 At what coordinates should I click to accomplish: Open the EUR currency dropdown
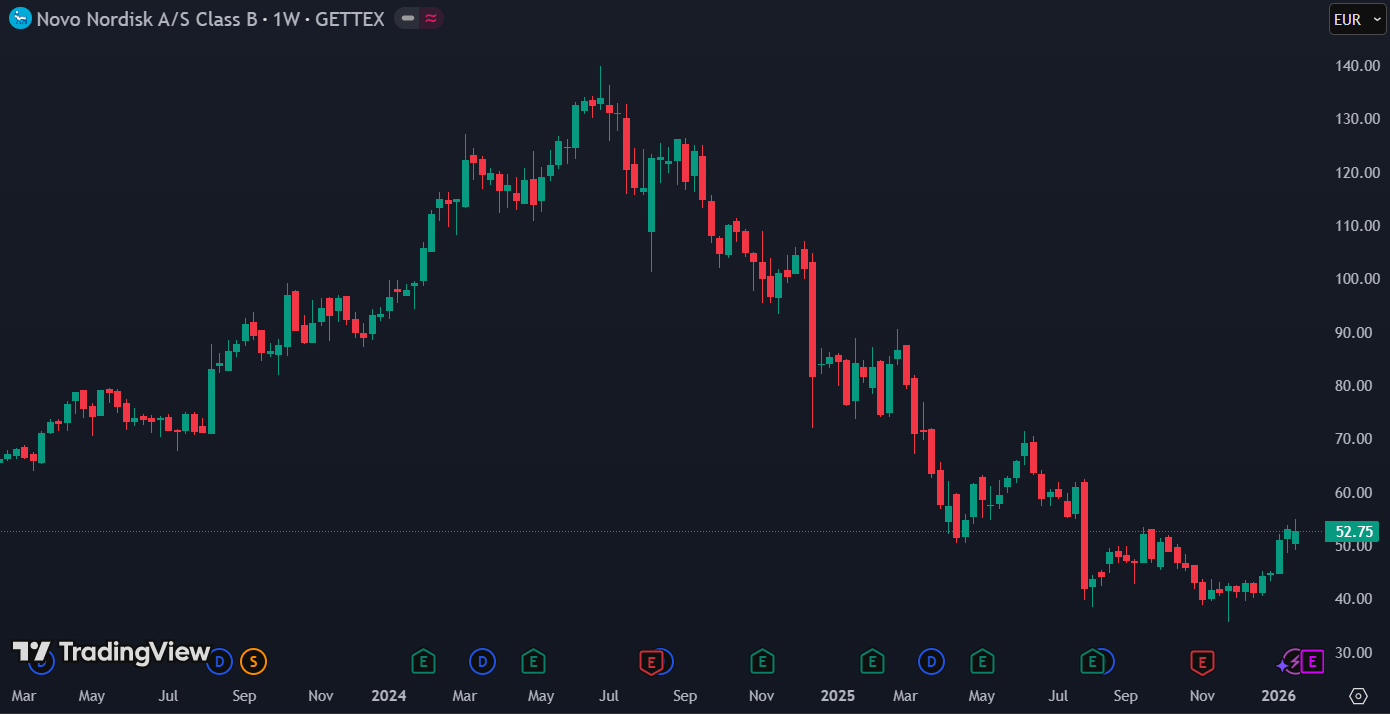(1357, 19)
